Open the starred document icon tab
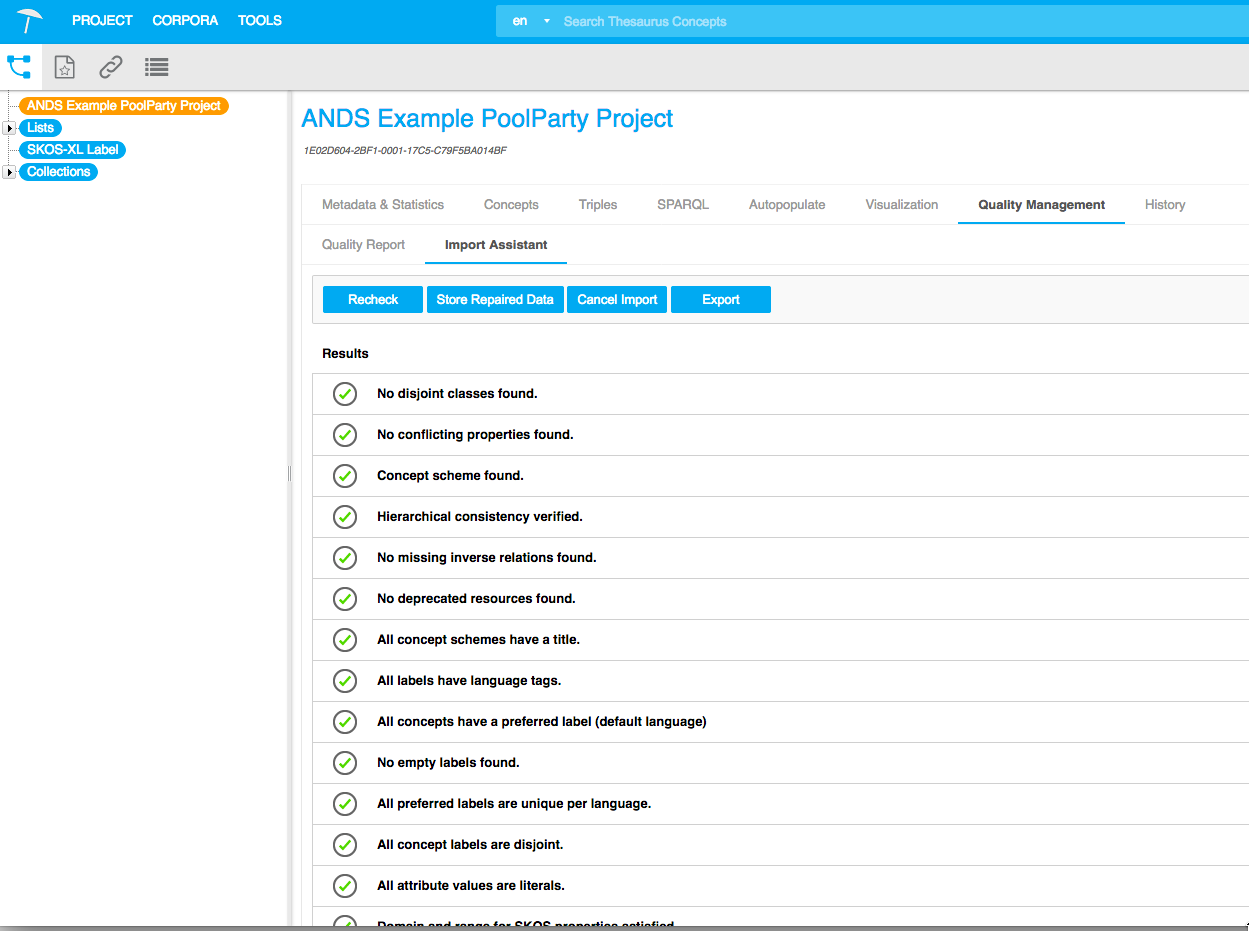 point(64,67)
